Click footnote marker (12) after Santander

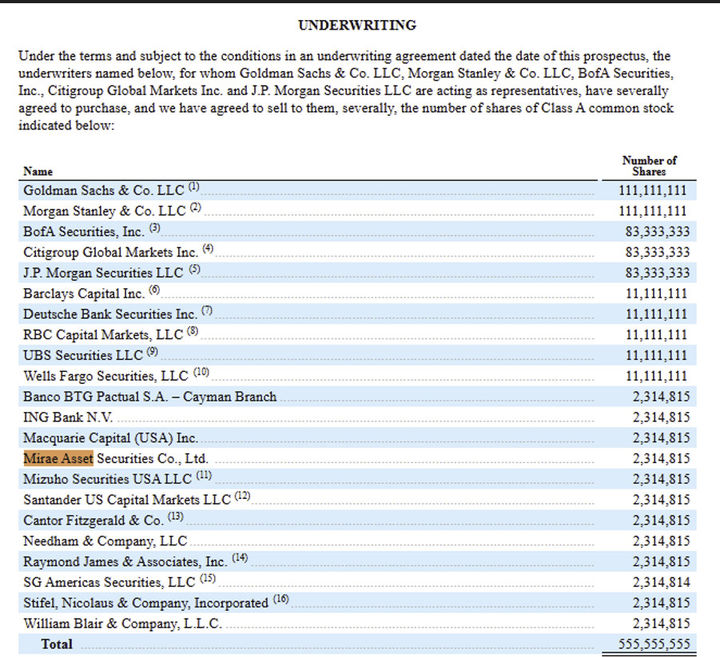242,496
